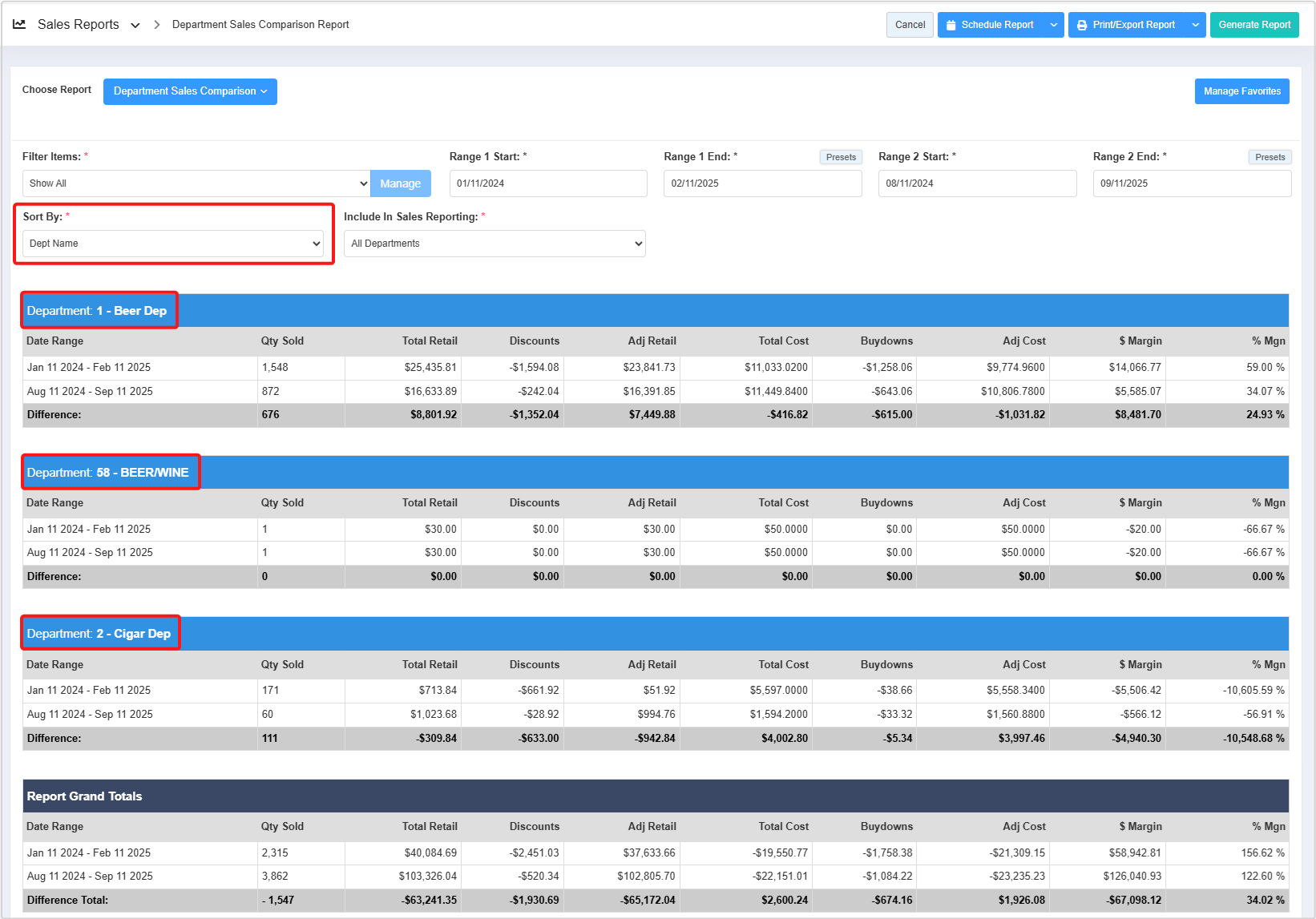Screen dimensions: 1316x919
Task: Select the Range 1 End date field
Action: point(762,183)
